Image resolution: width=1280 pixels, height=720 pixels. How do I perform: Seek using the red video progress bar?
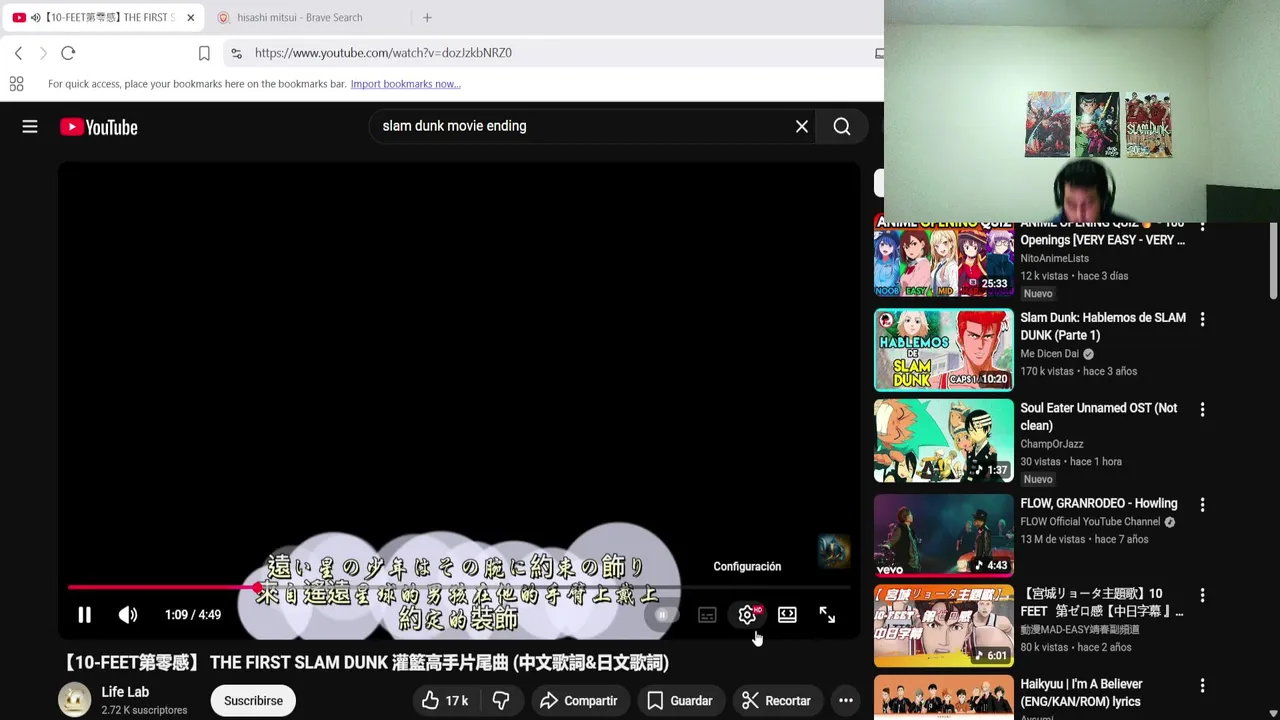click(459, 588)
